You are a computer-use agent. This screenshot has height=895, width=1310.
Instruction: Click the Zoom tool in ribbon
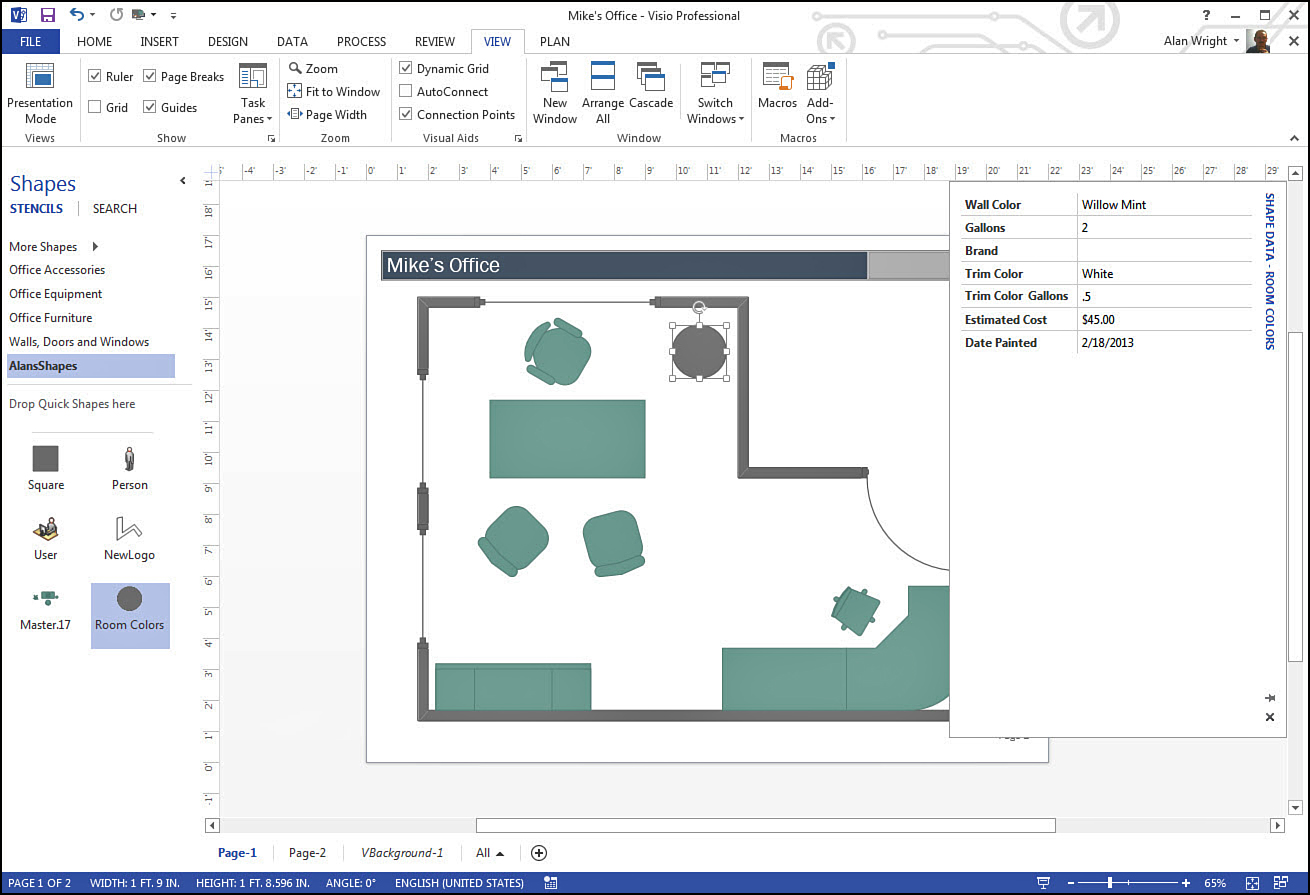tap(314, 68)
